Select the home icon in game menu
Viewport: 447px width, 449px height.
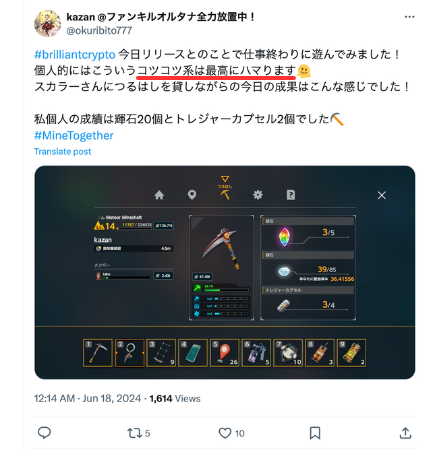click(159, 195)
